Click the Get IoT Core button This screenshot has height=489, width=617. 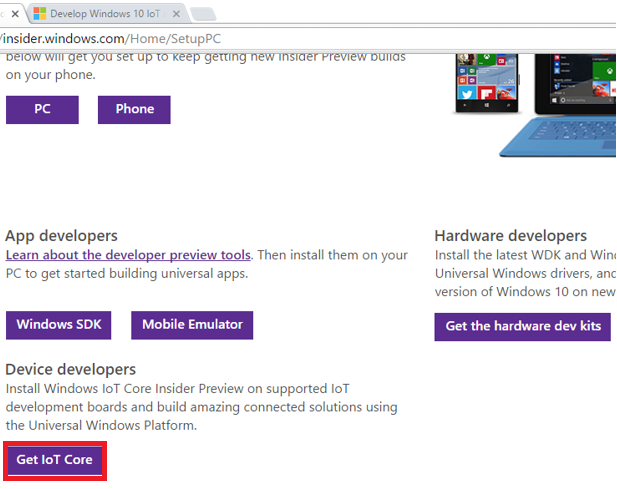click(55, 460)
